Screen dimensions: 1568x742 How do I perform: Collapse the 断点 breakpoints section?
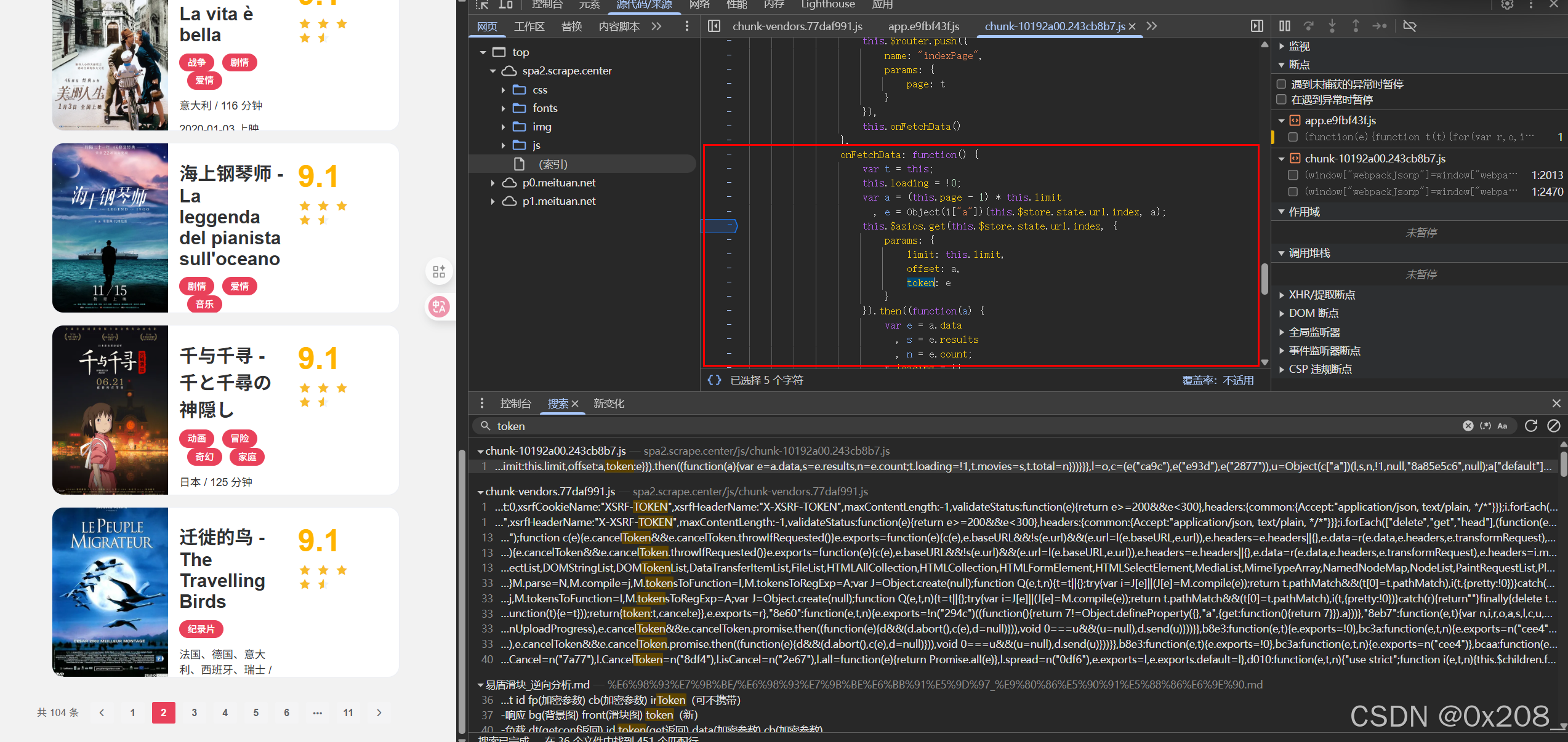click(x=1282, y=65)
